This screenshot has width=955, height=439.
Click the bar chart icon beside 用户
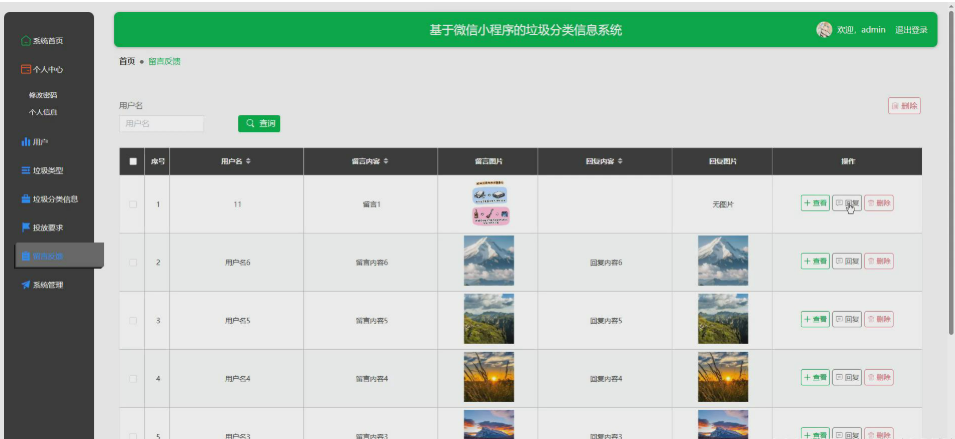[26, 142]
